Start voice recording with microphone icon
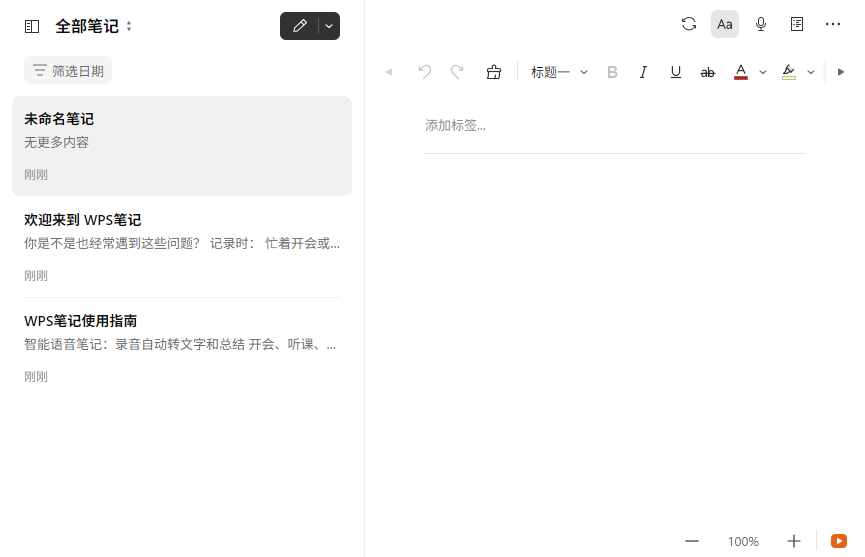This screenshot has width=865, height=557. 761,24
